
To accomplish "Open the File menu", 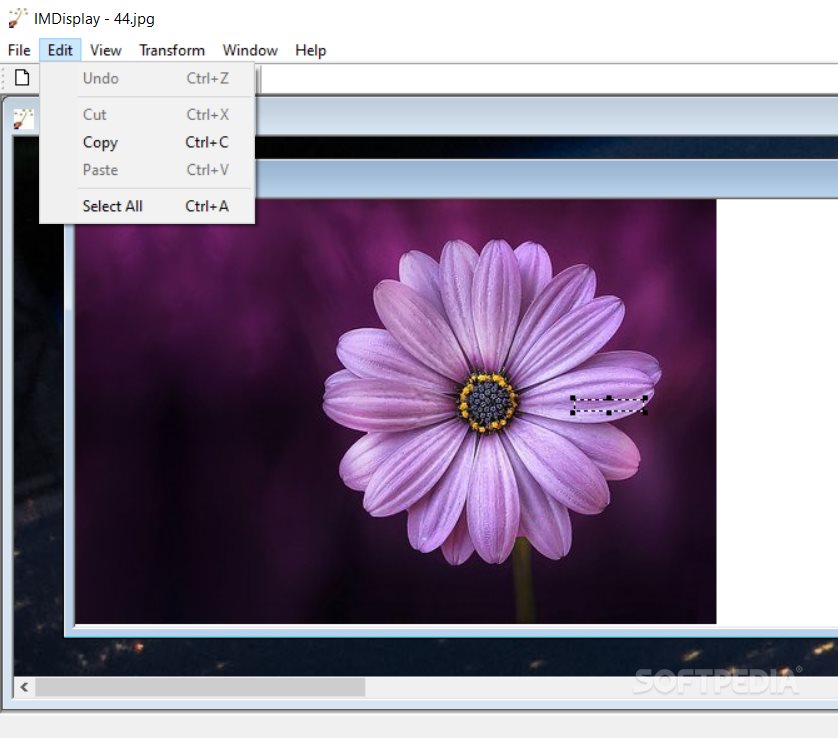I will [x=19, y=50].
